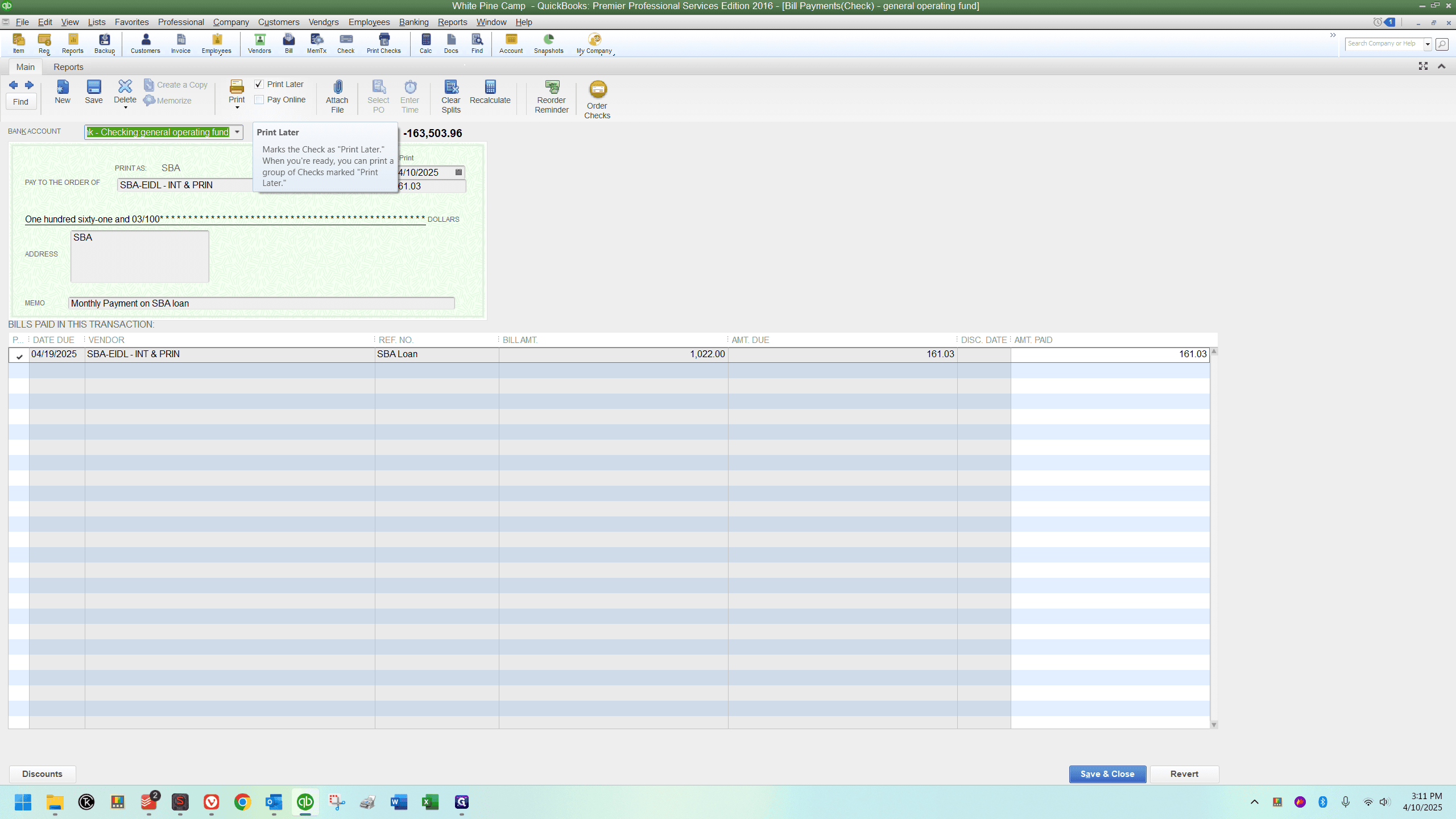Click the search magnifier button
The image size is (1456, 819).
tap(1442, 44)
